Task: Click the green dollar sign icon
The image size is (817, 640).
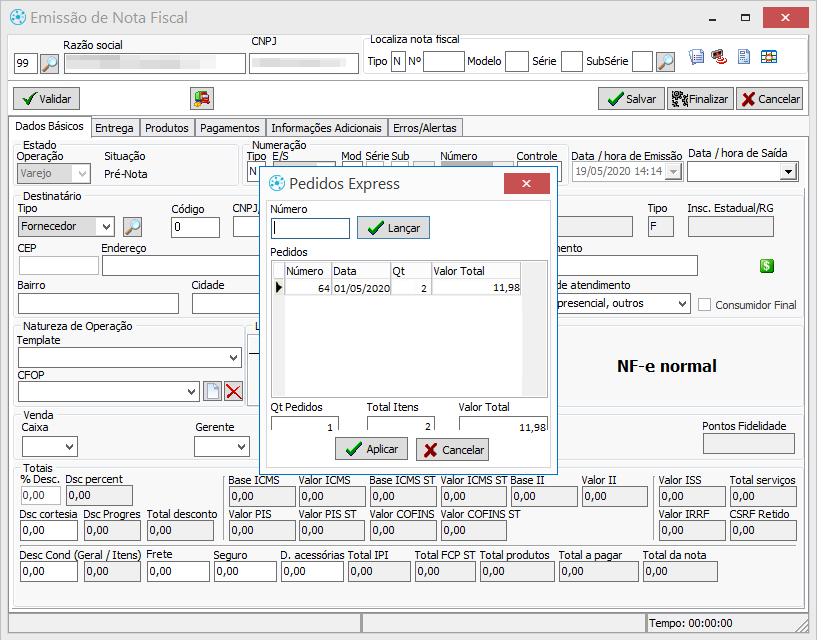Action: tap(767, 266)
